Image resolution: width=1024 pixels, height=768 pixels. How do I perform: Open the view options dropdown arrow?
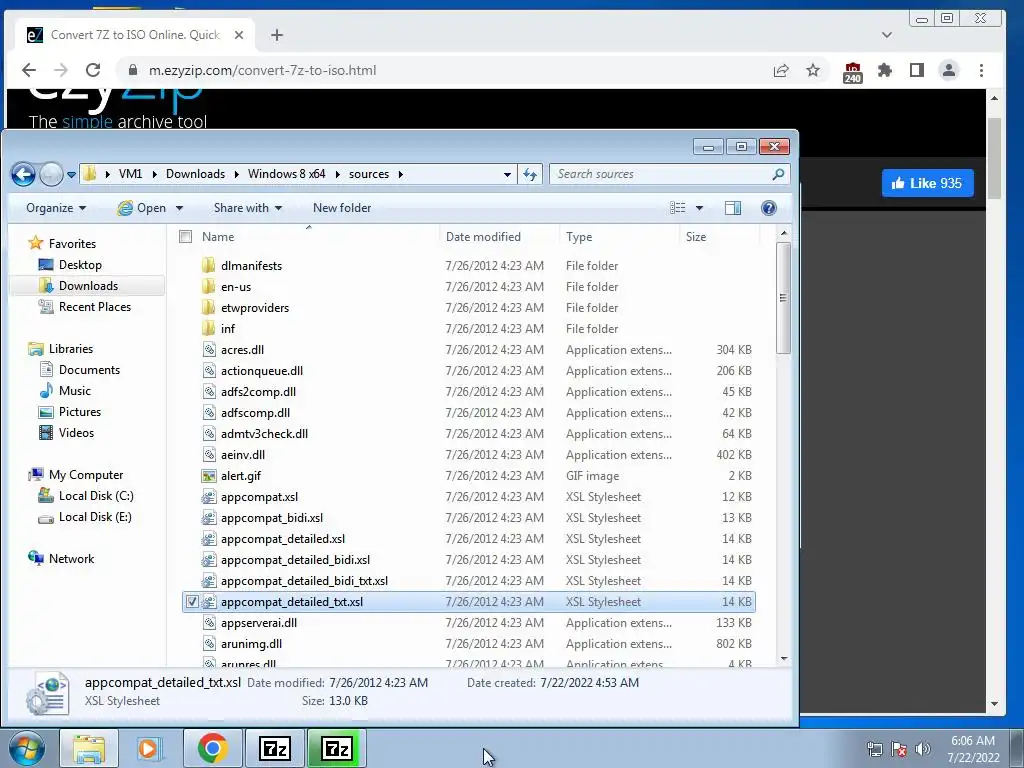[x=699, y=208]
